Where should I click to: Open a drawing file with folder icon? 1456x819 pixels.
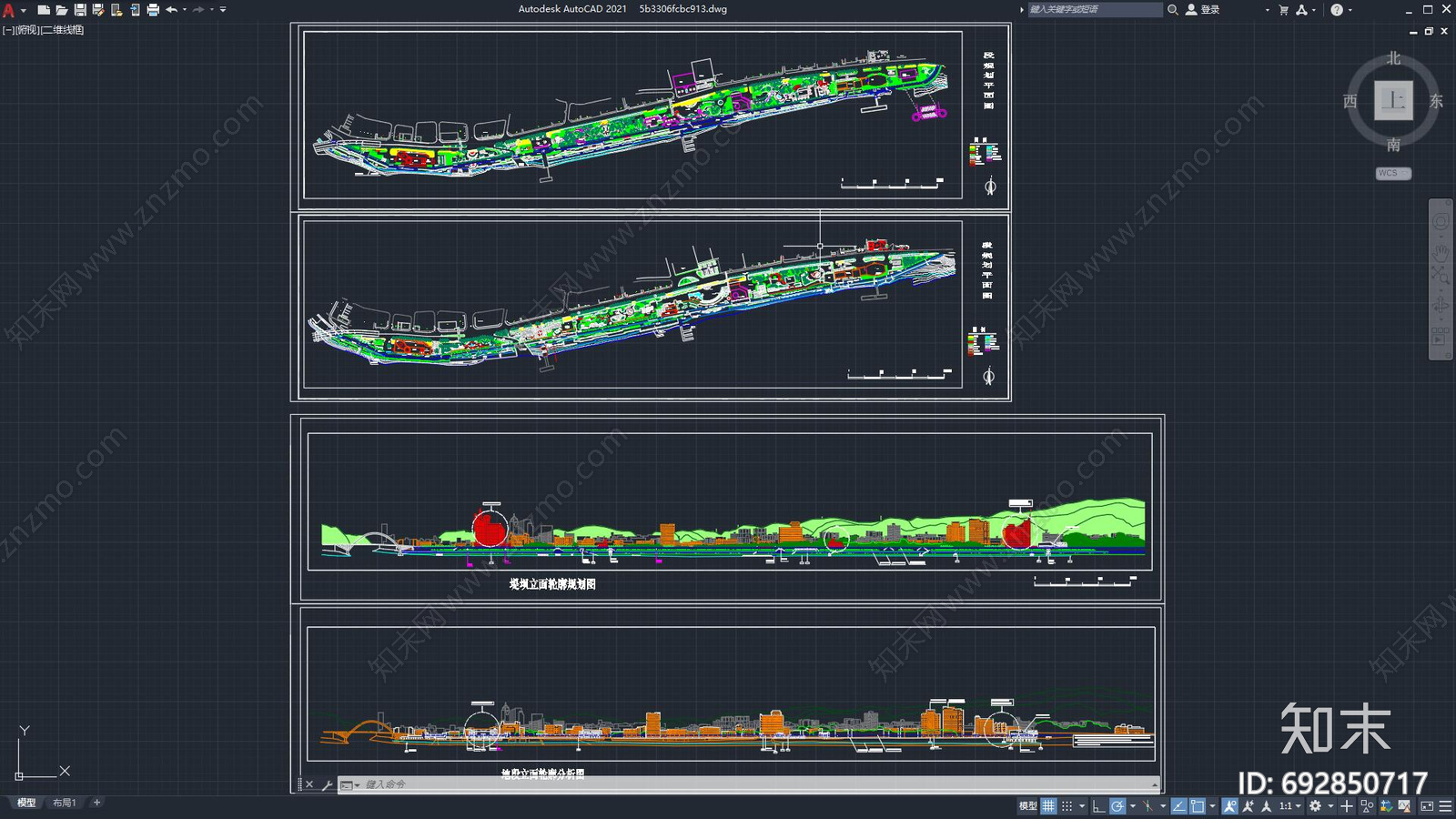pos(62,10)
